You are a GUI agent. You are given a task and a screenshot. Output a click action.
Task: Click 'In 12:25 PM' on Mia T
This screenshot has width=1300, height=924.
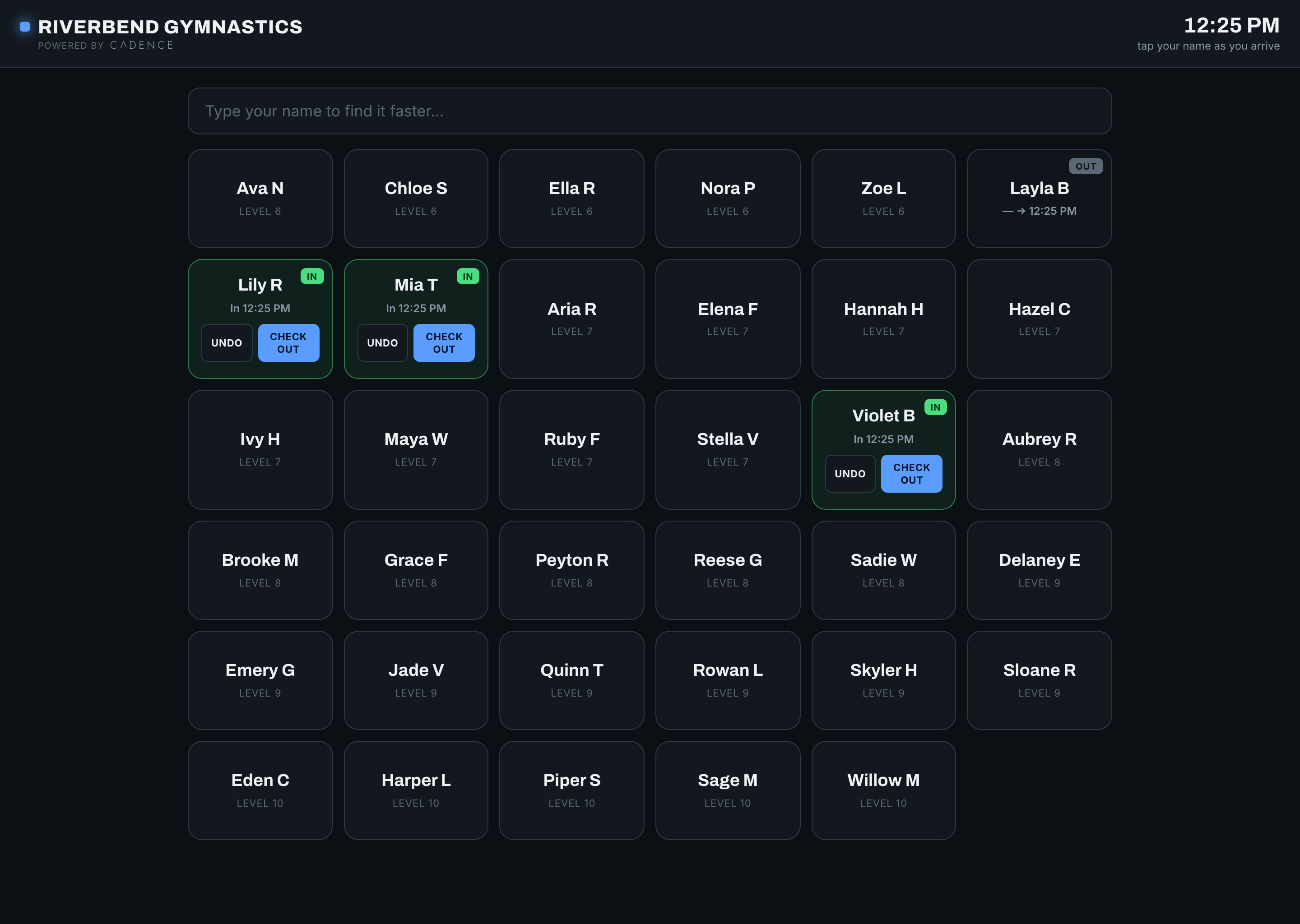coord(416,309)
